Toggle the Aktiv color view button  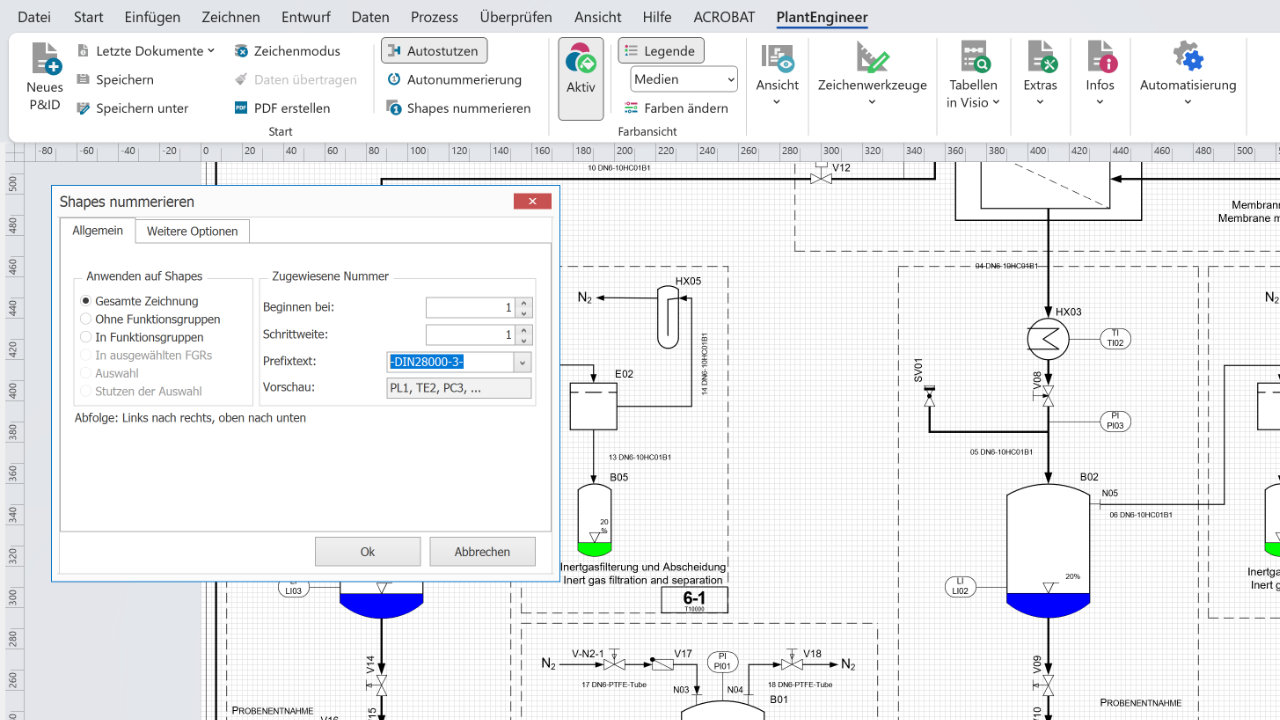(581, 79)
